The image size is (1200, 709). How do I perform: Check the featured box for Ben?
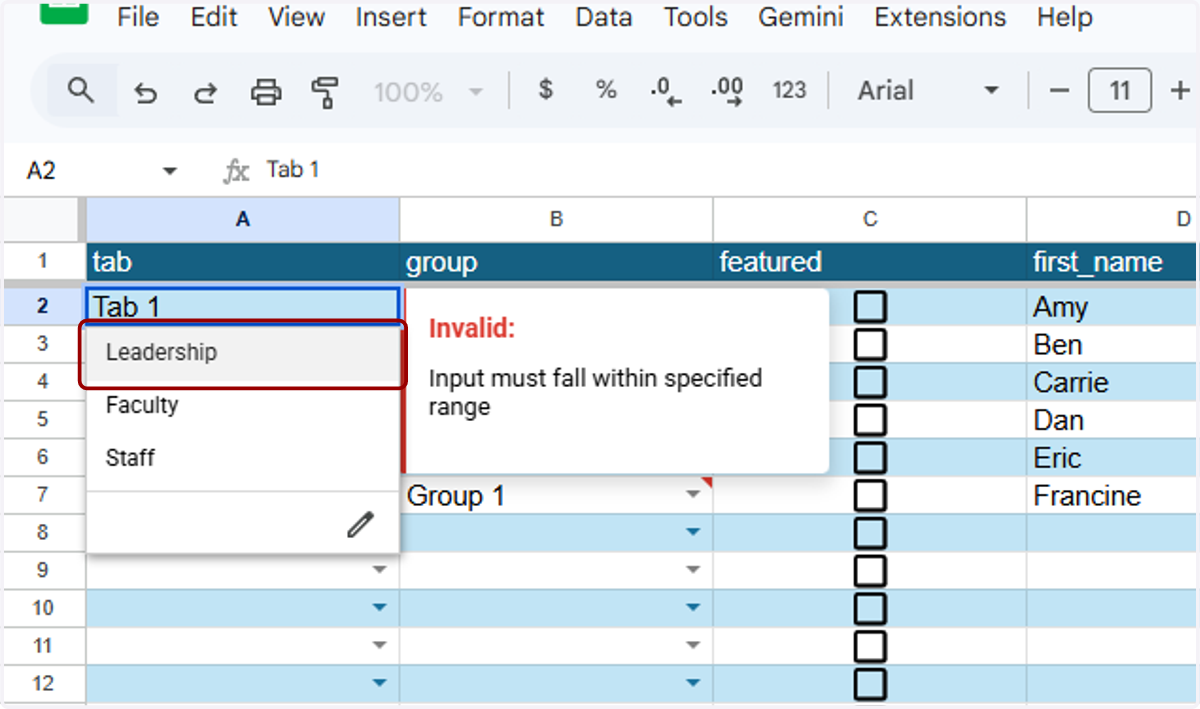tap(870, 345)
